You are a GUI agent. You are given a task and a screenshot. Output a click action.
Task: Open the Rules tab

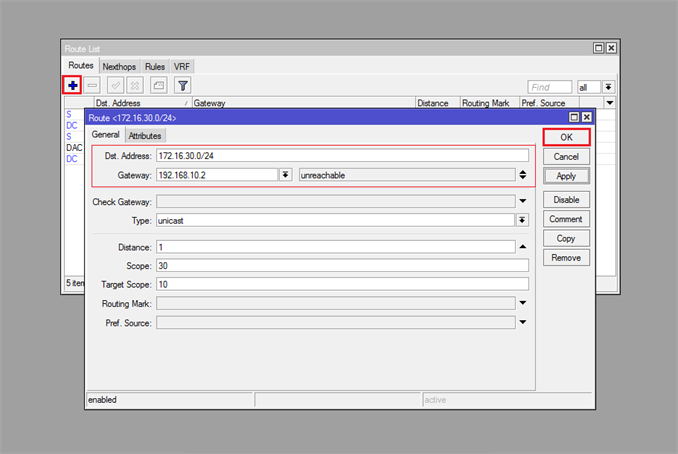(155, 67)
